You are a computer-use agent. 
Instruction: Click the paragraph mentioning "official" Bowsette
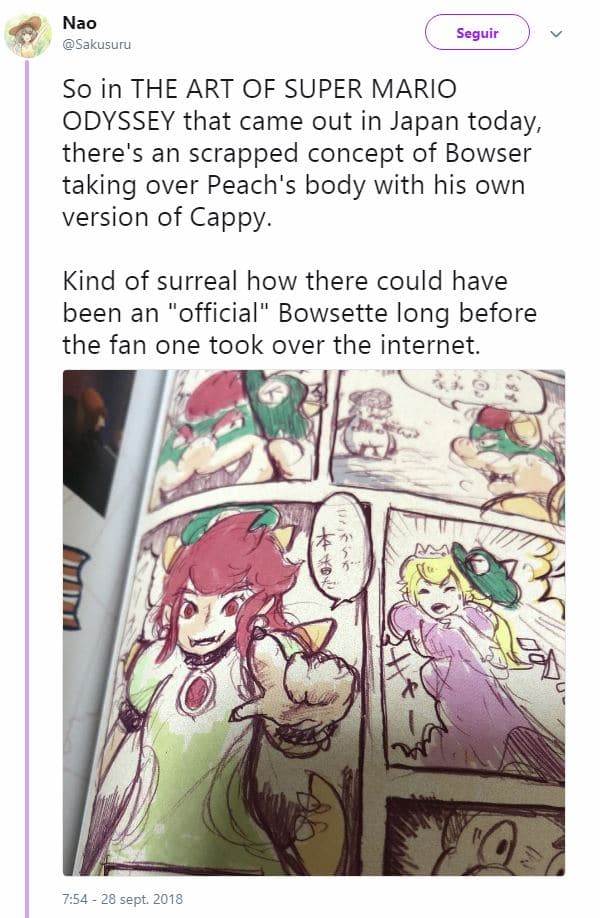pos(299,313)
